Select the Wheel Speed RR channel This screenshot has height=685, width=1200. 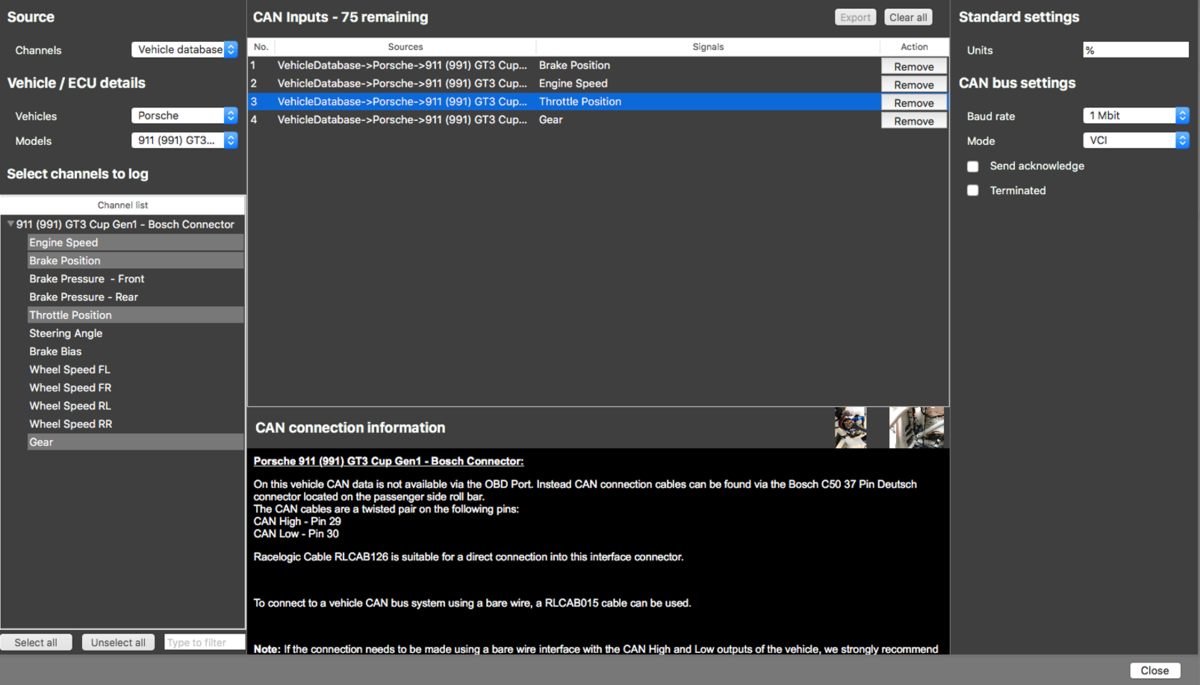point(135,424)
